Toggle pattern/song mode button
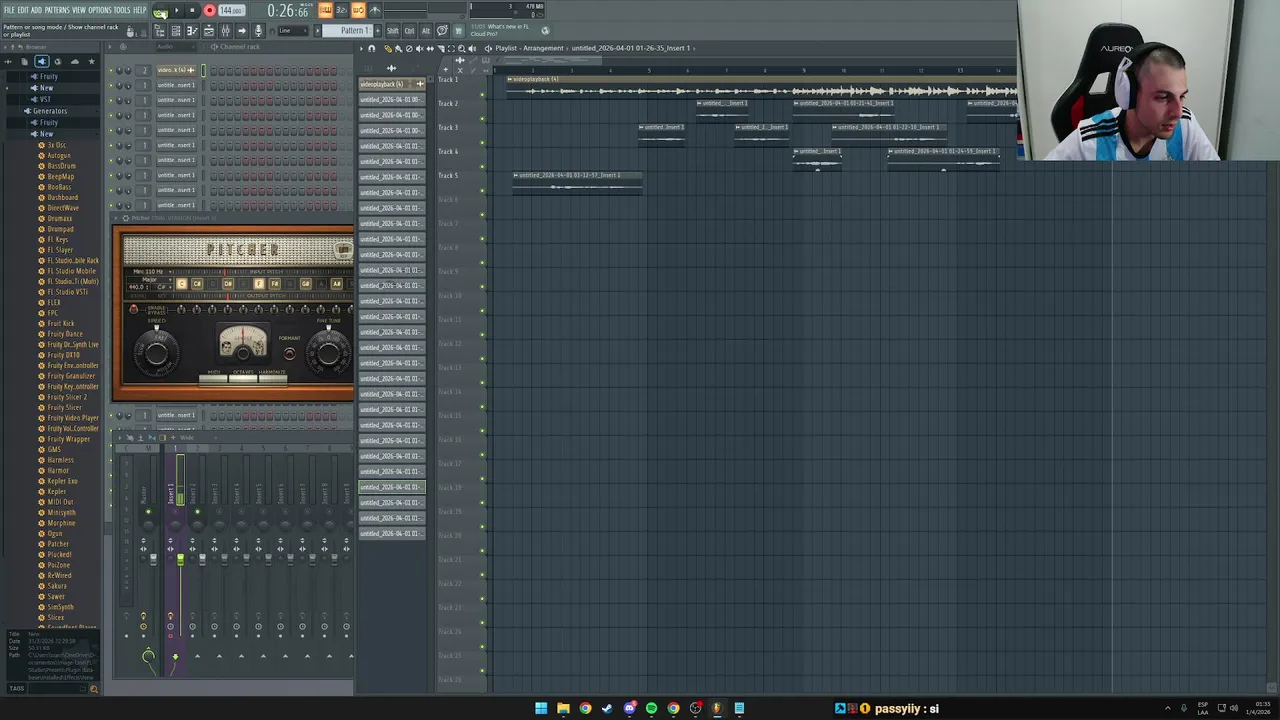This screenshot has width=1280, height=720. click(160, 11)
